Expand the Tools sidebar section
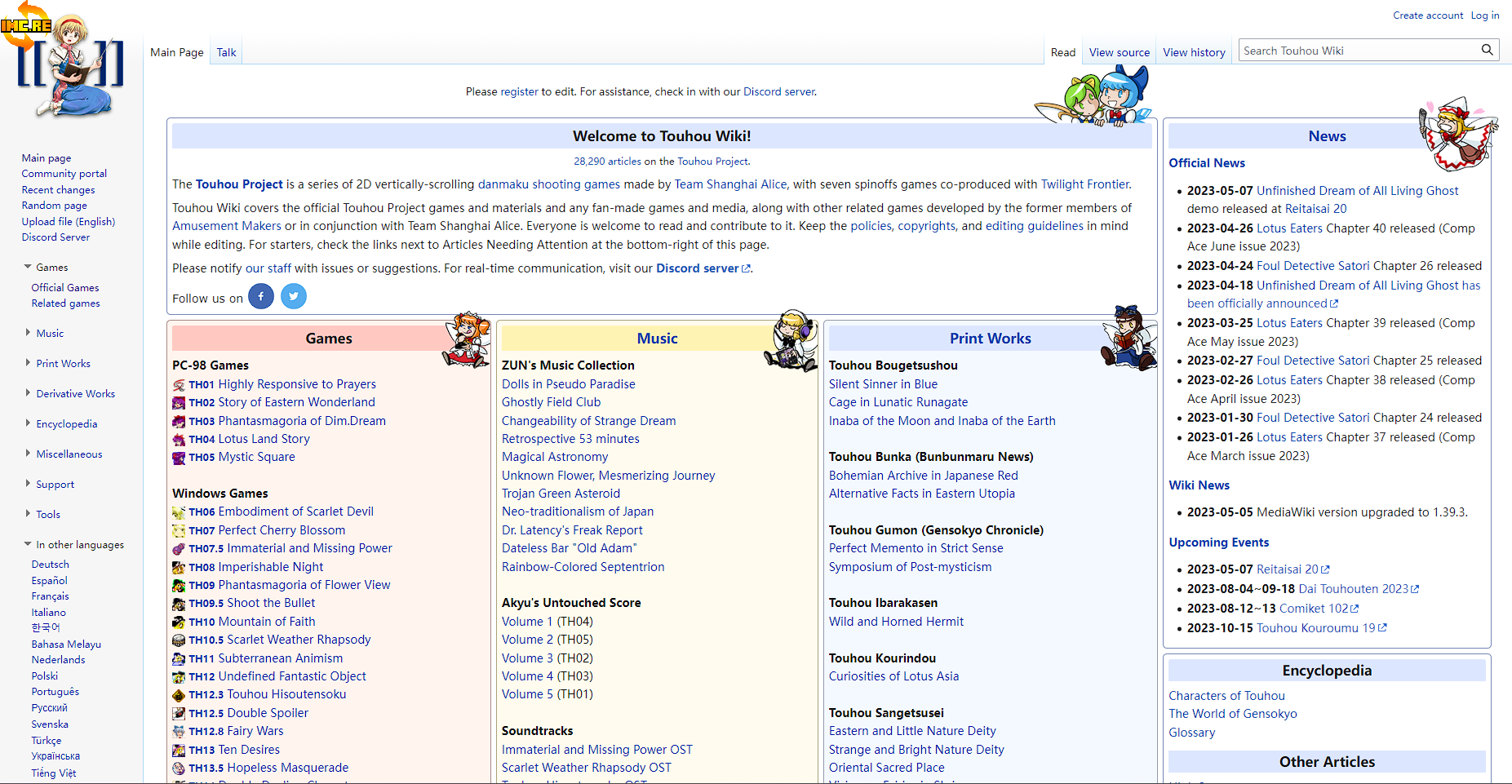The image size is (1512, 784). [x=29, y=514]
